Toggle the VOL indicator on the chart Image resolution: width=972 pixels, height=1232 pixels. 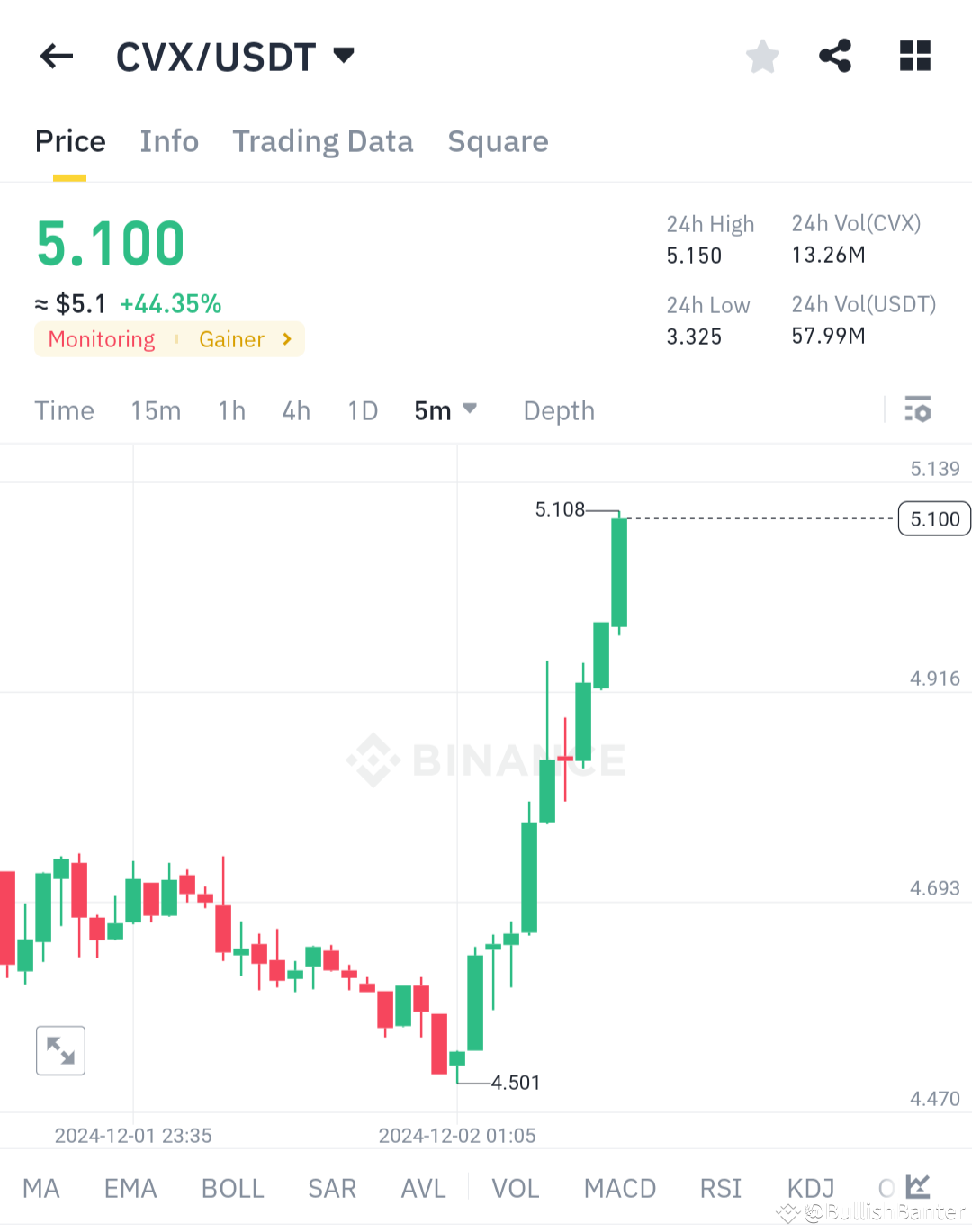pos(515,1188)
